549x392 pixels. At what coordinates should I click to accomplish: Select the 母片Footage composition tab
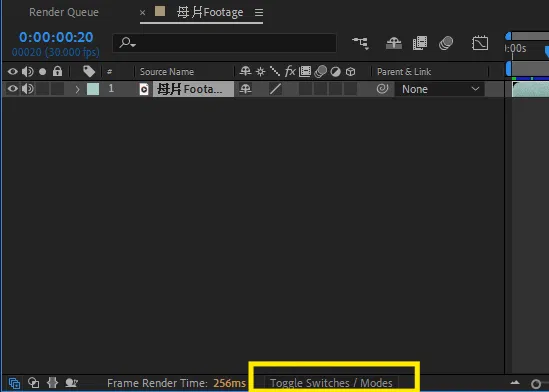[210, 13]
